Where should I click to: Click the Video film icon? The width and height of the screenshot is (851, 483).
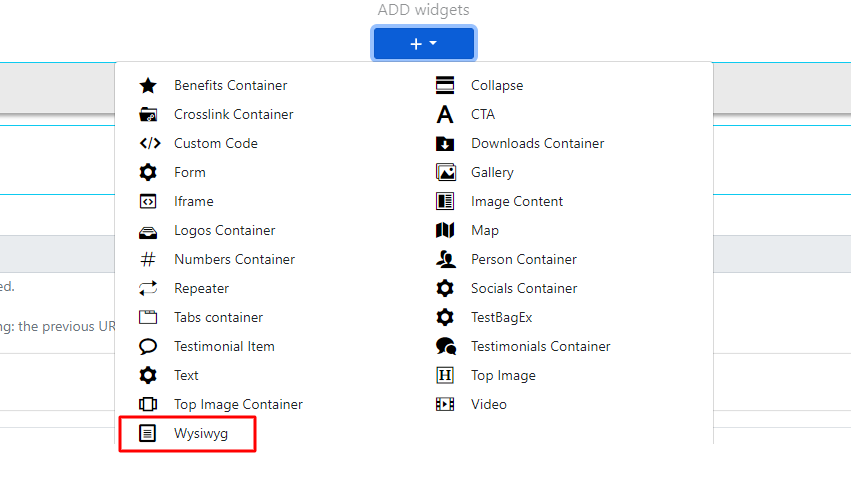[x=445, y=405]
